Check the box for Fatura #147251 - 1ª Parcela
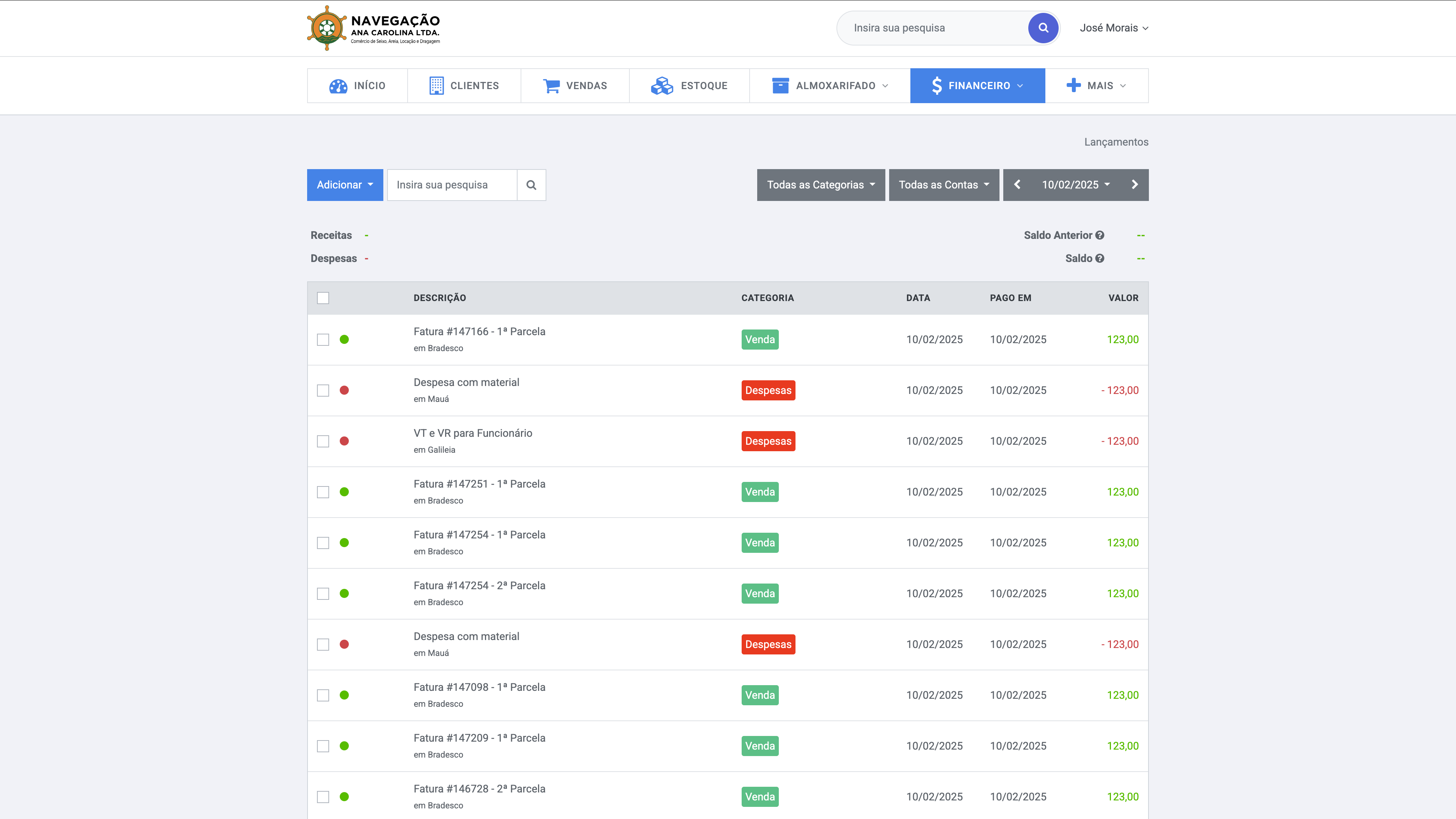1456x819 pixels. pos(323,492)
